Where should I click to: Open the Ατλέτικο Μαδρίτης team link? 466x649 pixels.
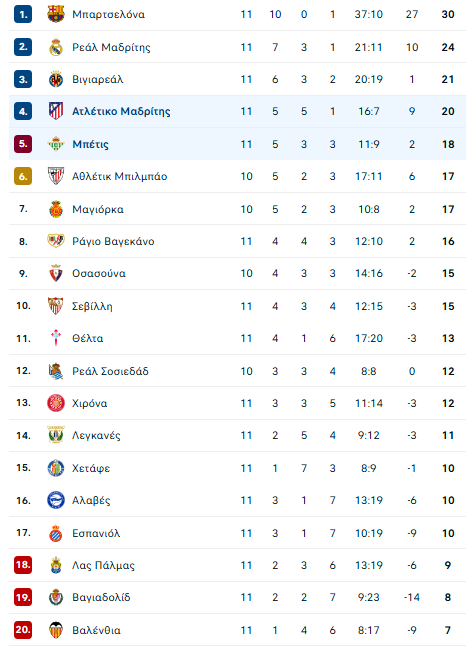coord(121,111)
